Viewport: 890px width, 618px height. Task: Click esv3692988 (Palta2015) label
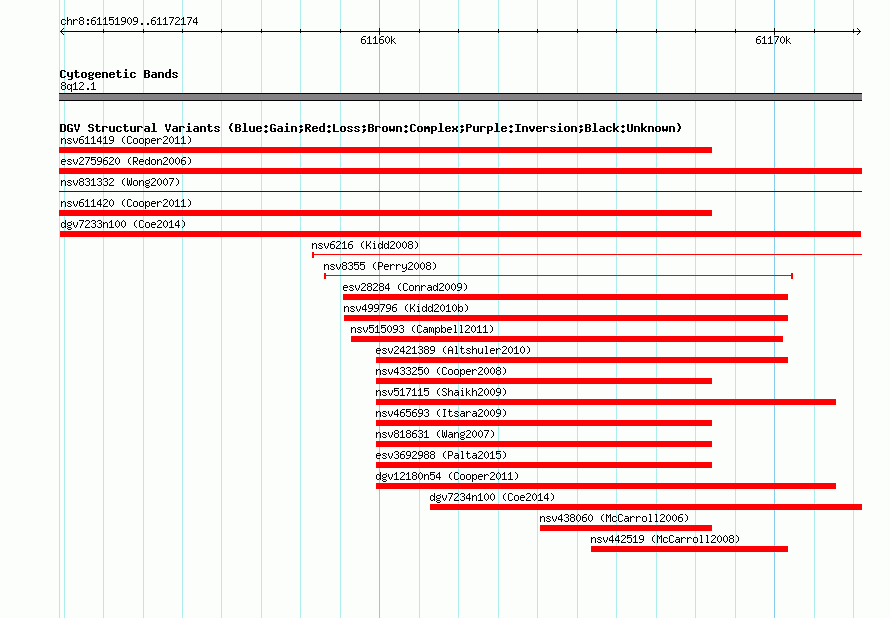[x=441, y=455]
